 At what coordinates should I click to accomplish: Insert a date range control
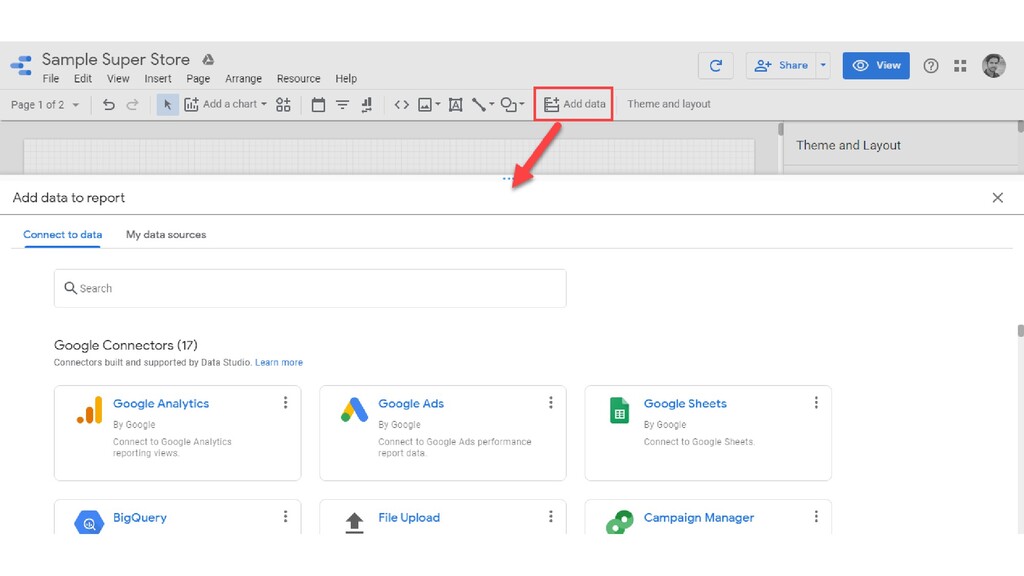318,104
